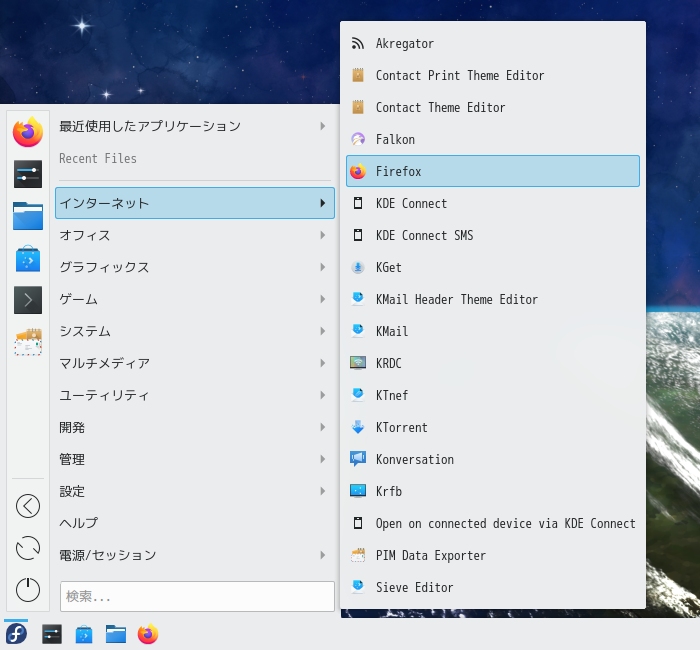Click the KDE Connect phone icon
Screen dimensions: 700x650
pyautogui.click(x=358, y=204)
